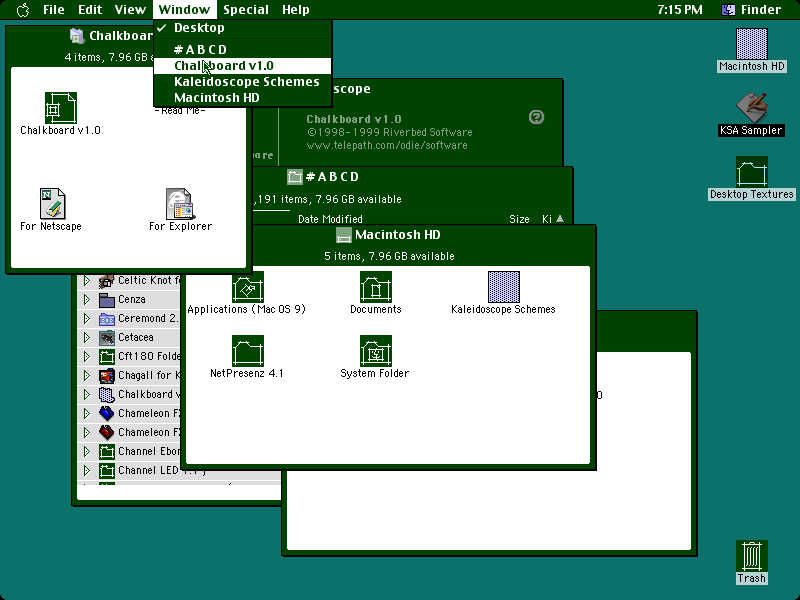The image size is (800, 600).
Task: Select the Chagall row icon
Action: click(x=107, y=376)
